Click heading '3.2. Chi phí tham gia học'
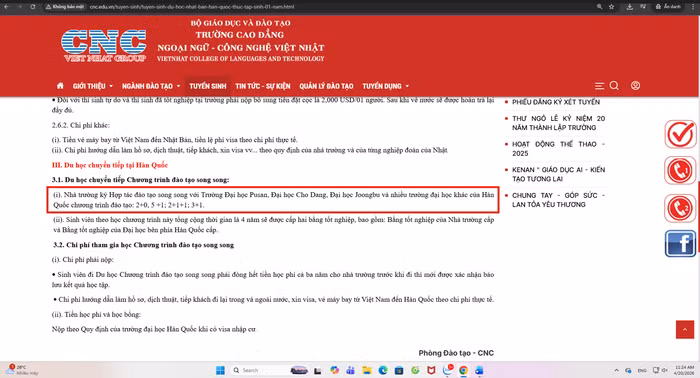Image resolution: width=700 pixels, height=378 pixels. [x=143, y=245]
